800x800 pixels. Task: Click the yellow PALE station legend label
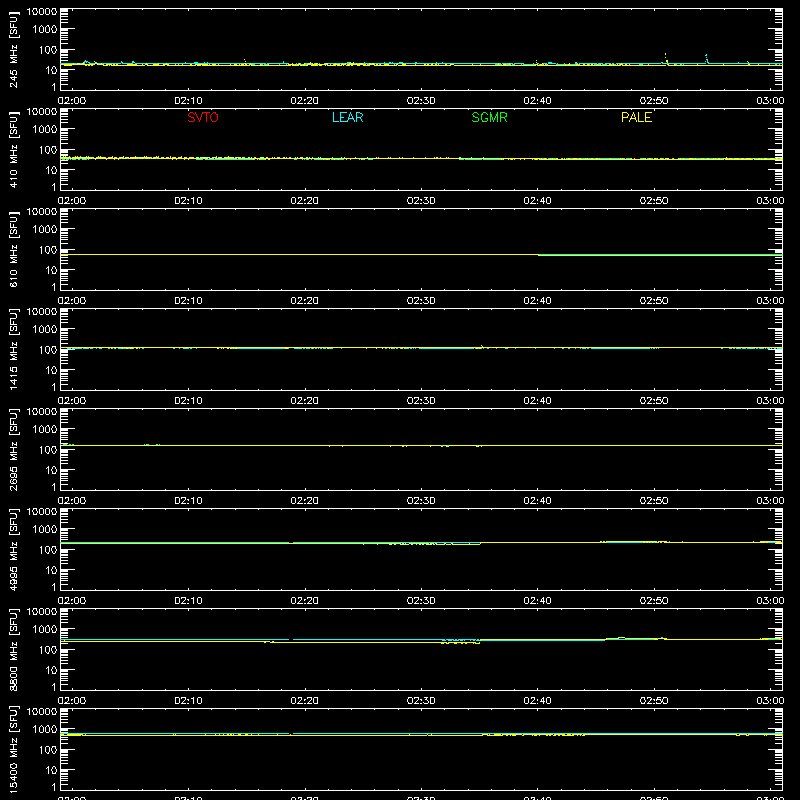(636, 117)
